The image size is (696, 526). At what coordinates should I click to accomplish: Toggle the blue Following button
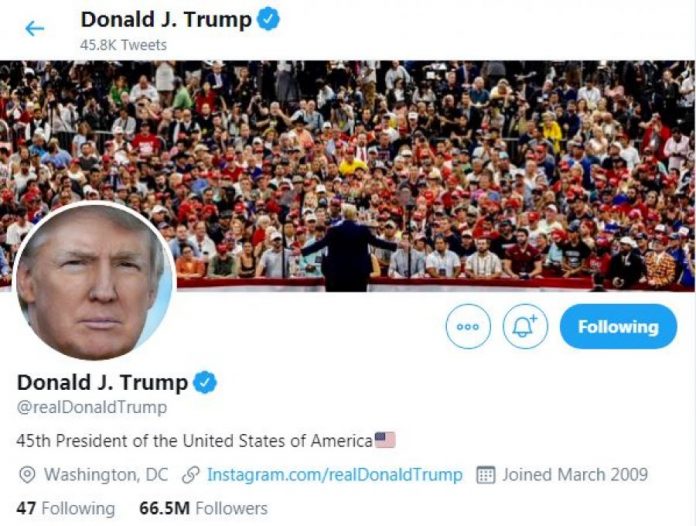pos(618,326)
